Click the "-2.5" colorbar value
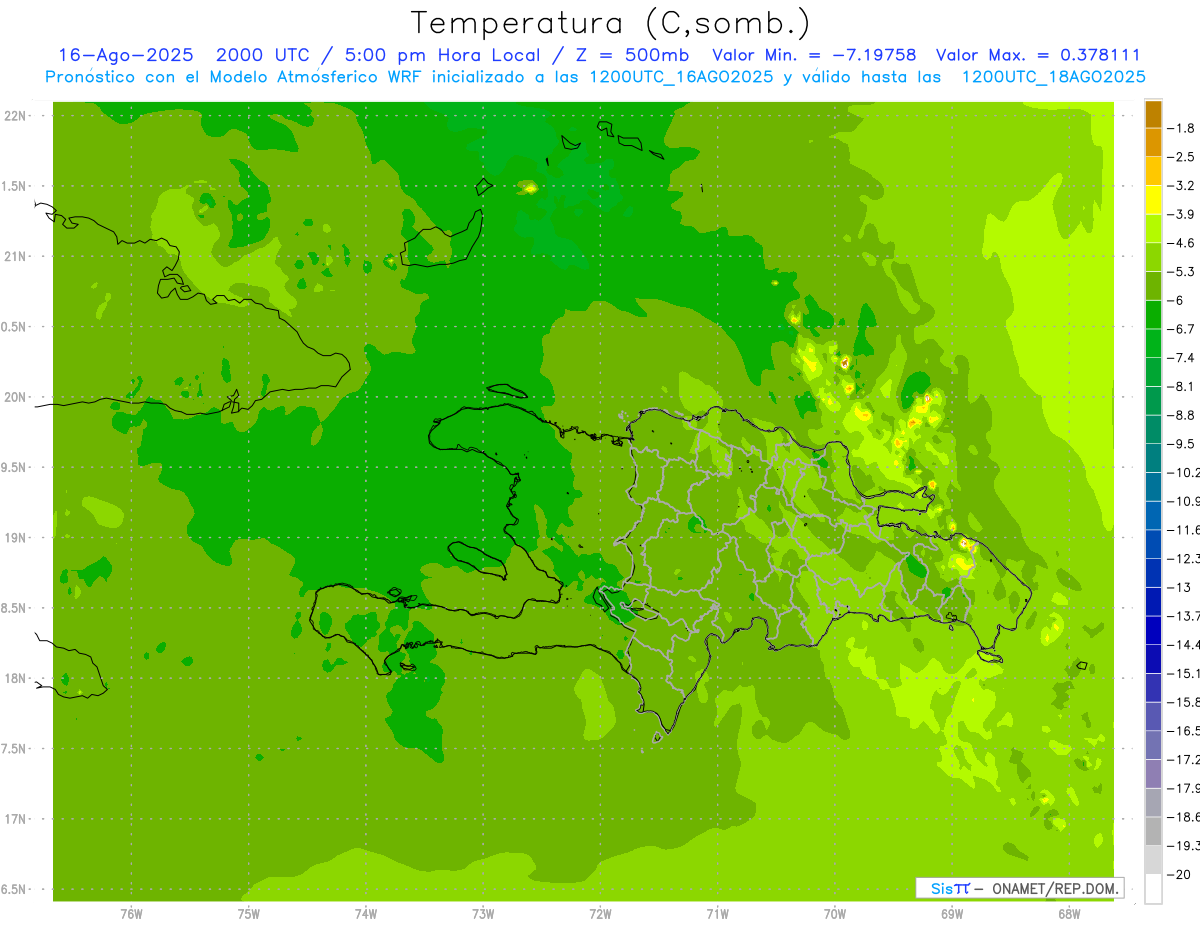Screen dimensions: 1200x927 coord(1183,157)
